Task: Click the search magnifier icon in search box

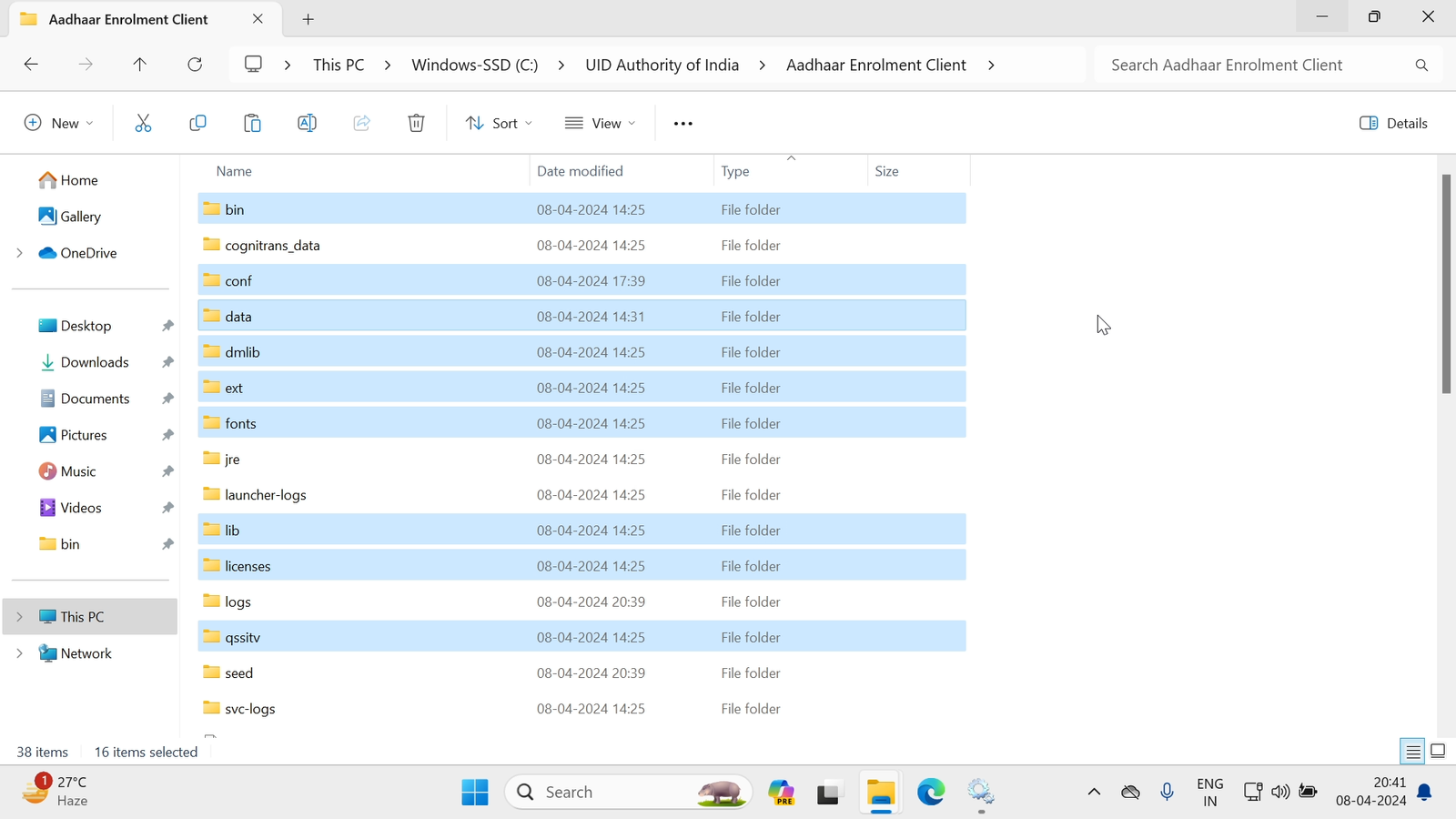Action: click(1421, 65)
